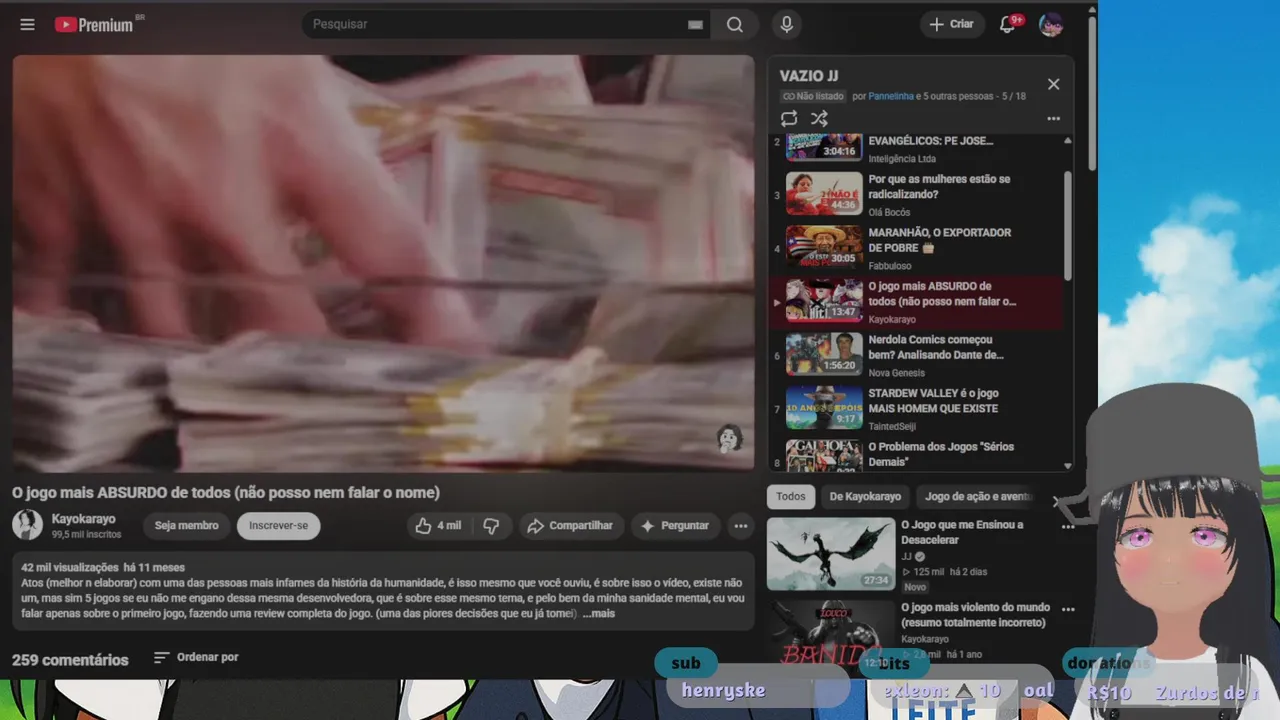Open Nova Genesis channel name in playlist
Viewport: 1280px width, 720px height.
(896, 373)
